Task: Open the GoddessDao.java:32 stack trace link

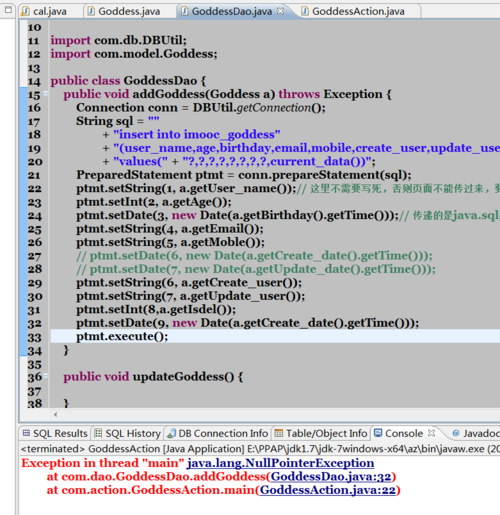Action: (x=330, y=477)
